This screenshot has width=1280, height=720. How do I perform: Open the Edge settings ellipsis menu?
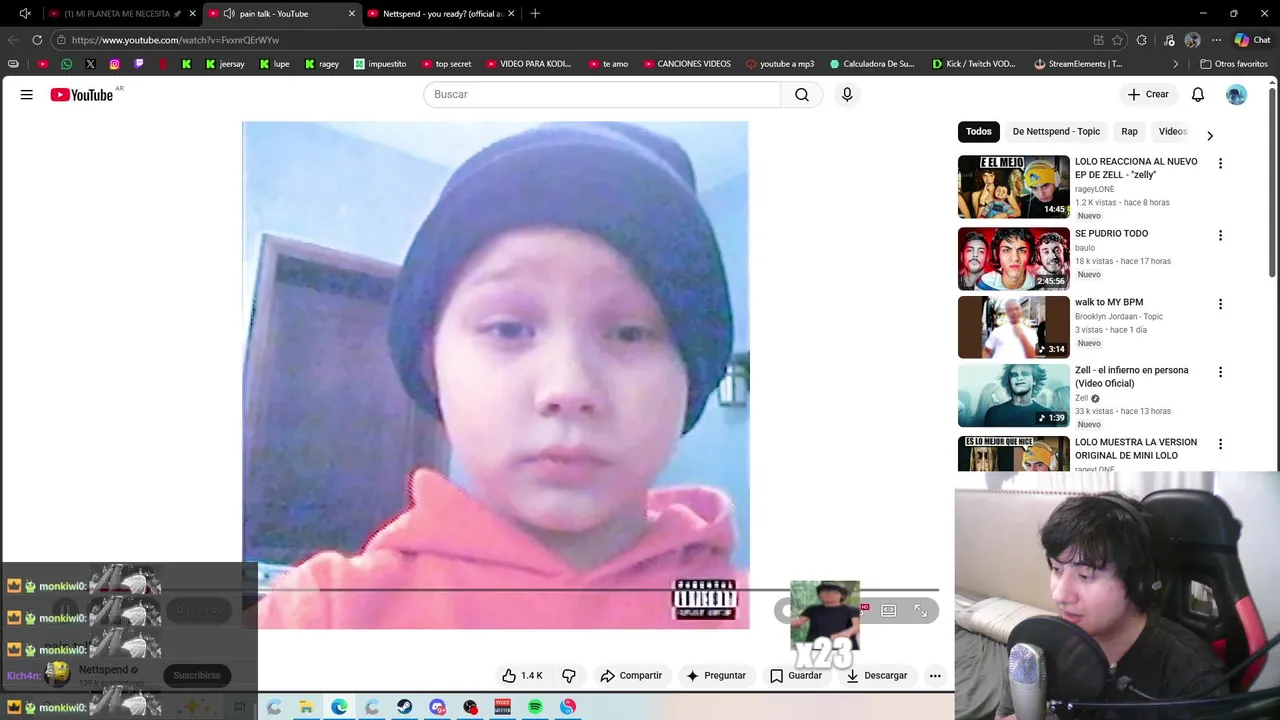point(1216,40)
